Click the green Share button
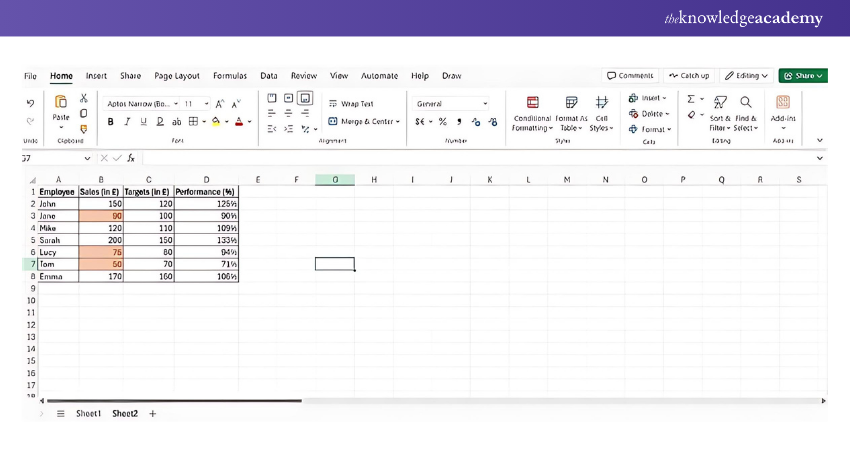The width and height of the screenshot is (850, 450). coord(803,76)
